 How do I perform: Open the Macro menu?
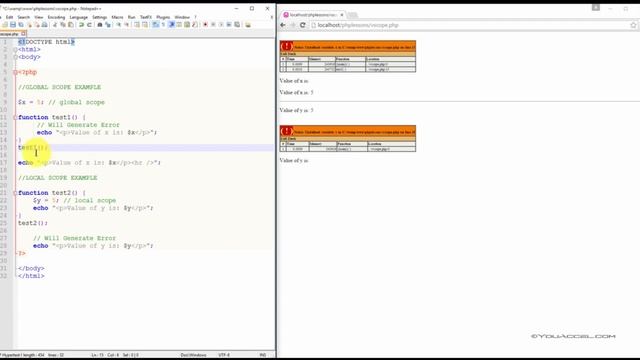(117, 17)
